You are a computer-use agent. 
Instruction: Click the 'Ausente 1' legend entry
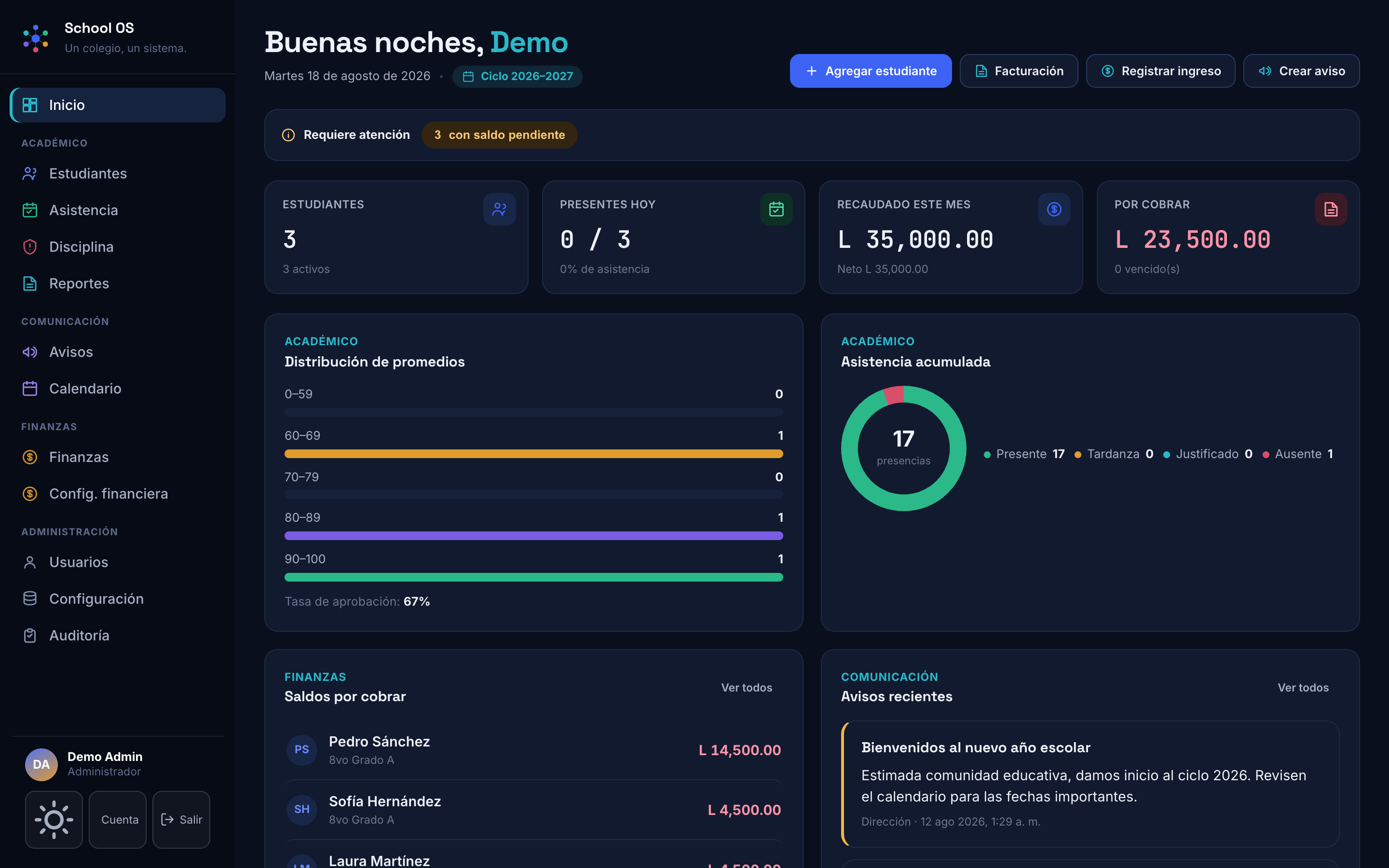[x=1298, y=454]
